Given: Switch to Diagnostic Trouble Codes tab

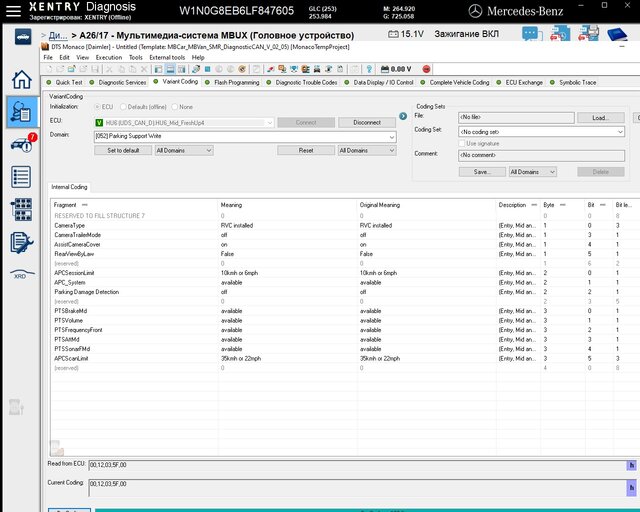Looking at the screenshot, I should point(302,82).
